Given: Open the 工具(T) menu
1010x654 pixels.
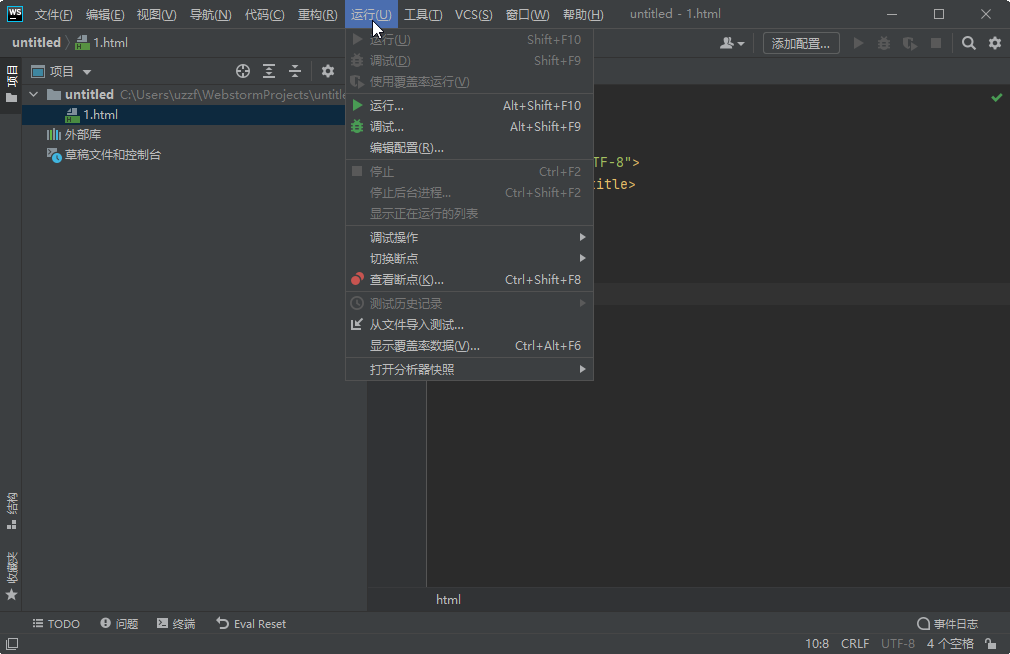Looking at the screenshot, I should click(x=423, y=14).
